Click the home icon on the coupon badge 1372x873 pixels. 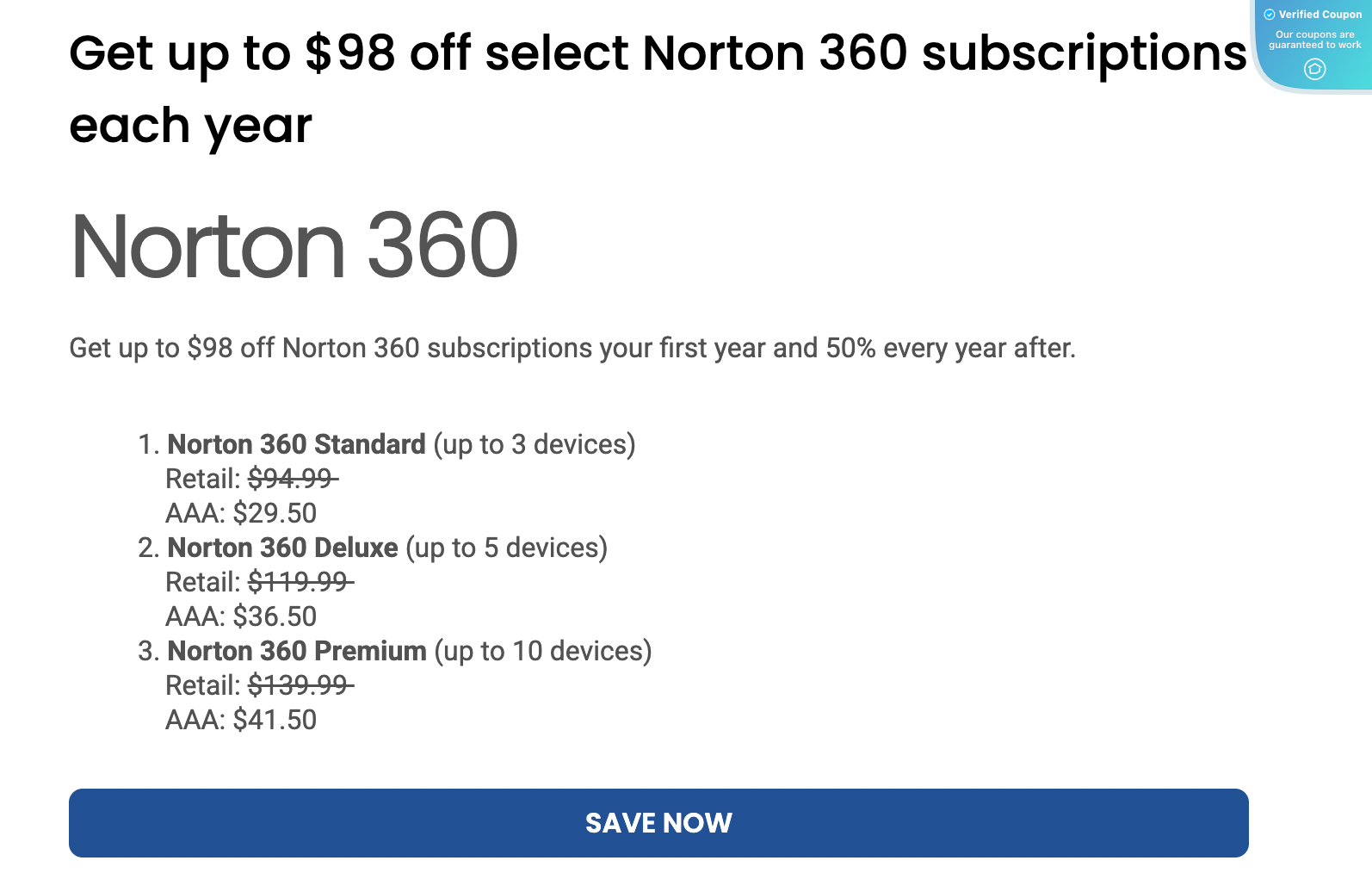pos(1314,70)
